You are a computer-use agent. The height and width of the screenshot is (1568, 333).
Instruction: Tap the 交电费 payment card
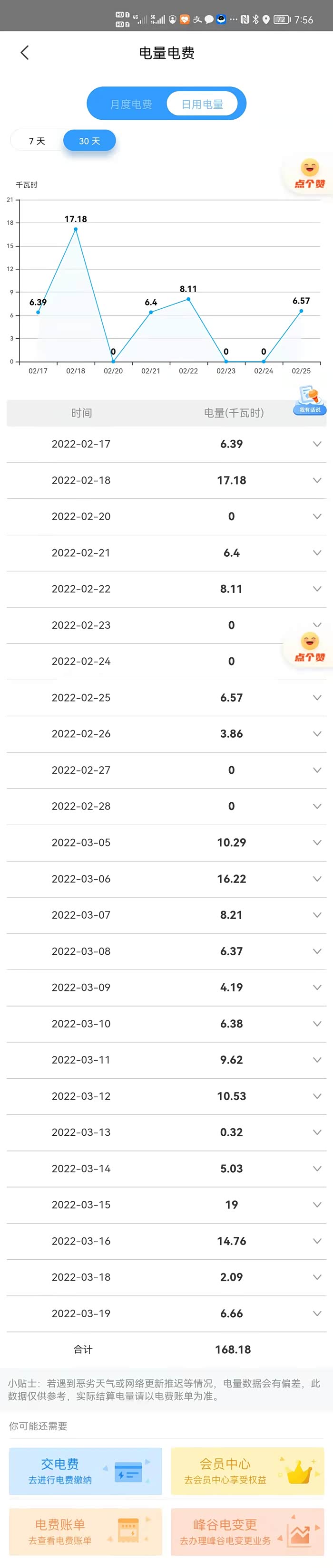pos(85,1471)
